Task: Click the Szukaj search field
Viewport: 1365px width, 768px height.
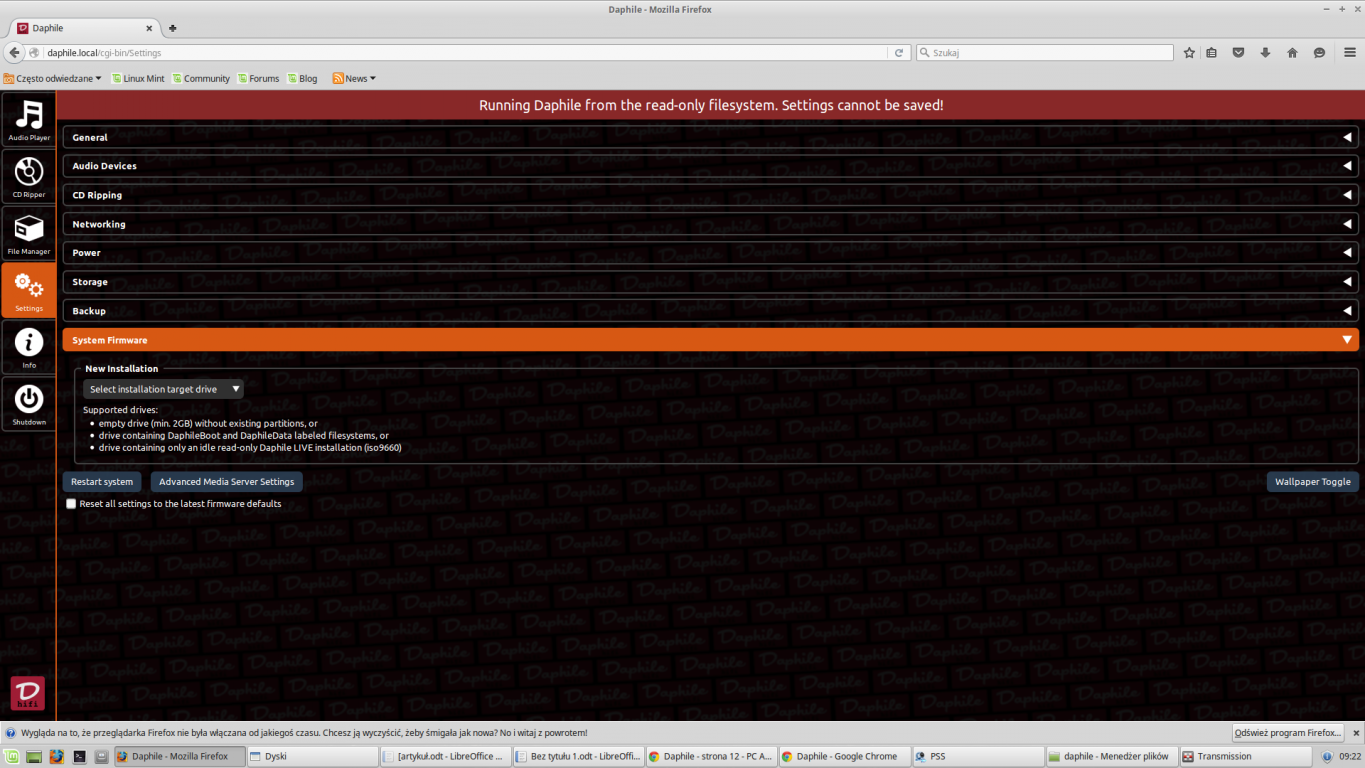Action: 1045,53
